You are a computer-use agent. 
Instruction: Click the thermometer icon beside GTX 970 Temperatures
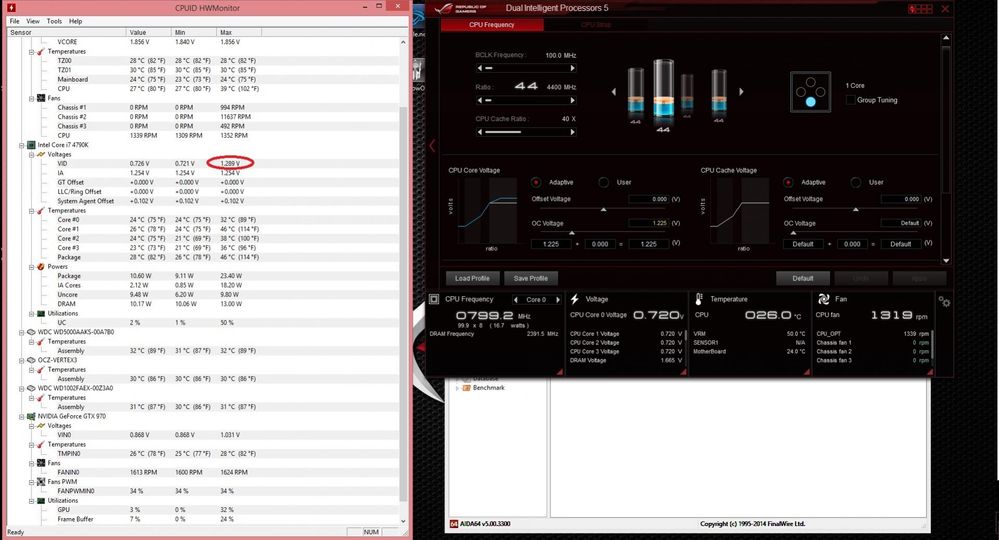pyautogui.click(x=41, y=444)
